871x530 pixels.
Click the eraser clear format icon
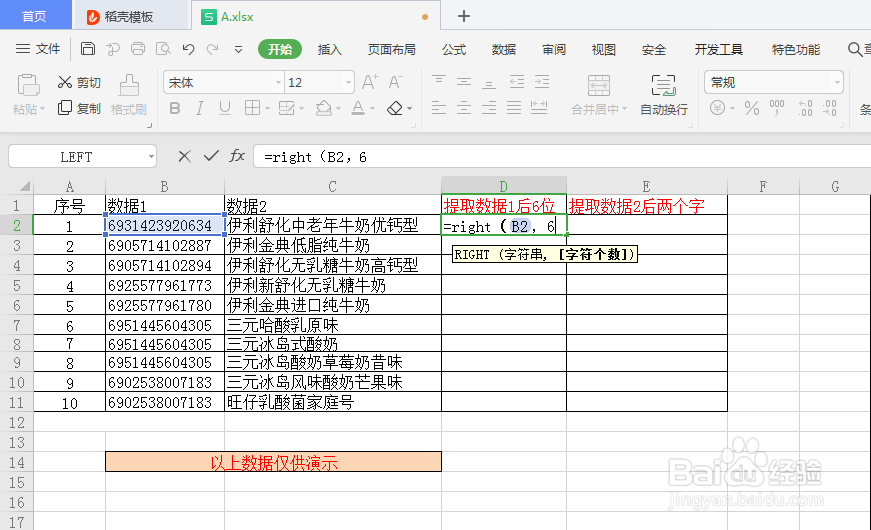point(395,108)
